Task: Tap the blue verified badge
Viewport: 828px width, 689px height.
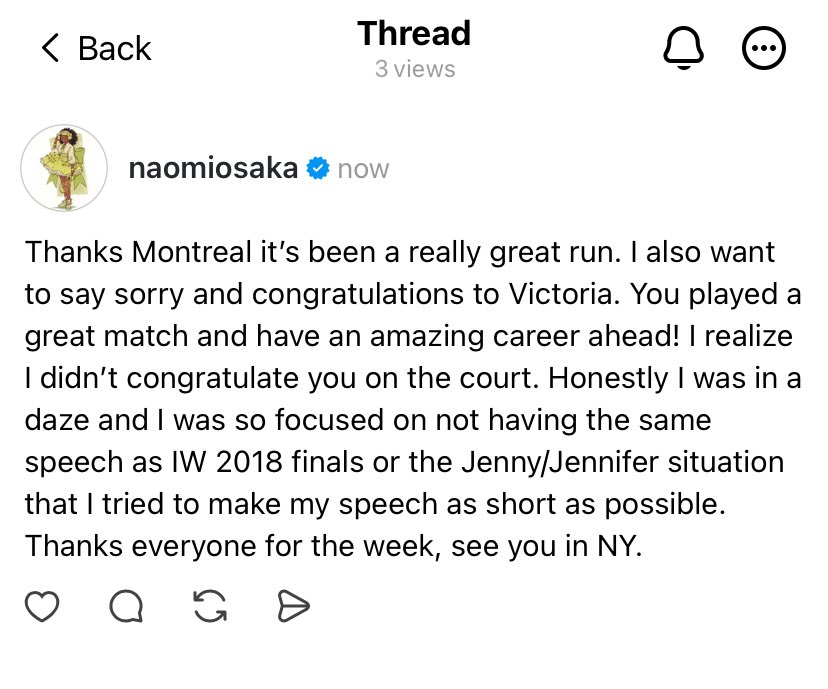Action: [318, 168]
